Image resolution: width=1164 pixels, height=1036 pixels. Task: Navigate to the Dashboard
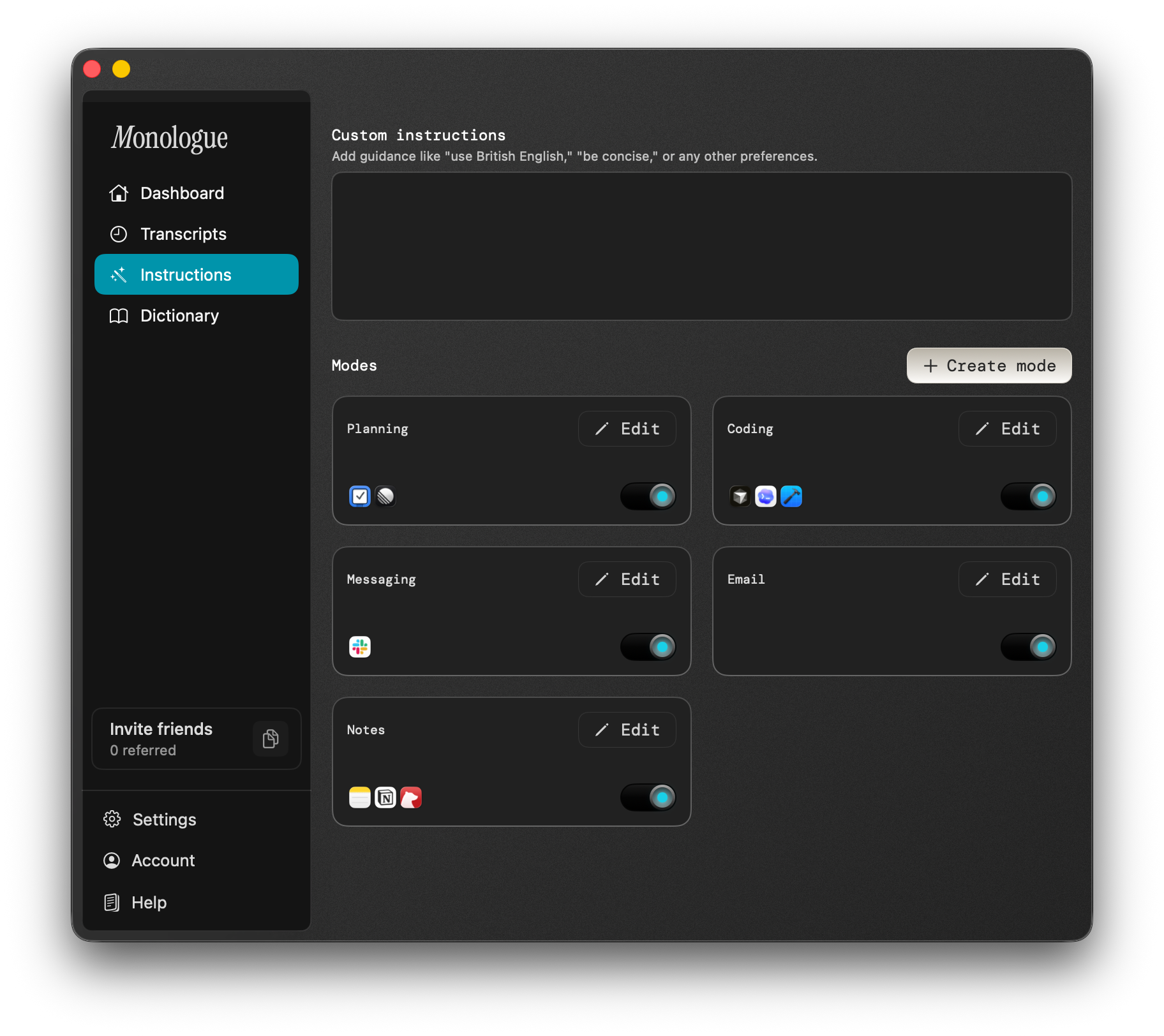click(182, 193)
